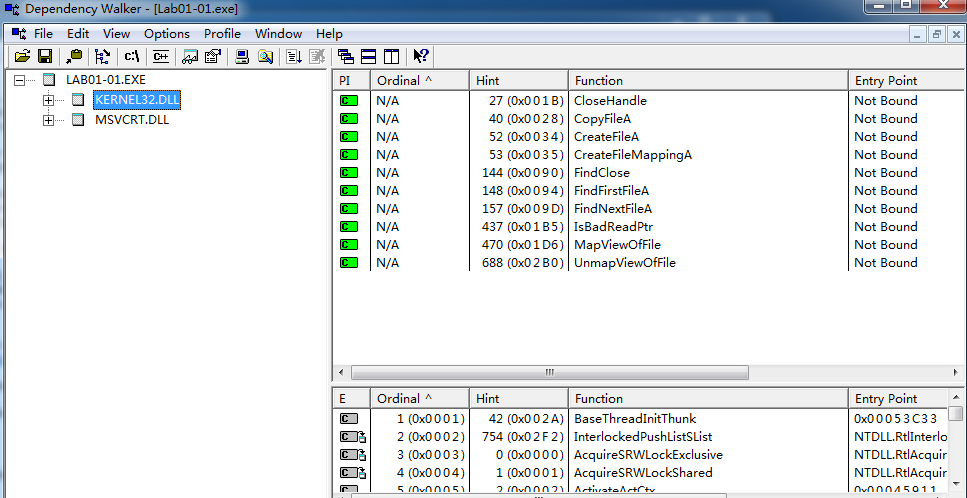Click green C icon beside CloseHandle
The height and width of the screenshot is (498, 967).
pyautogui.click(x=348, y=100)
